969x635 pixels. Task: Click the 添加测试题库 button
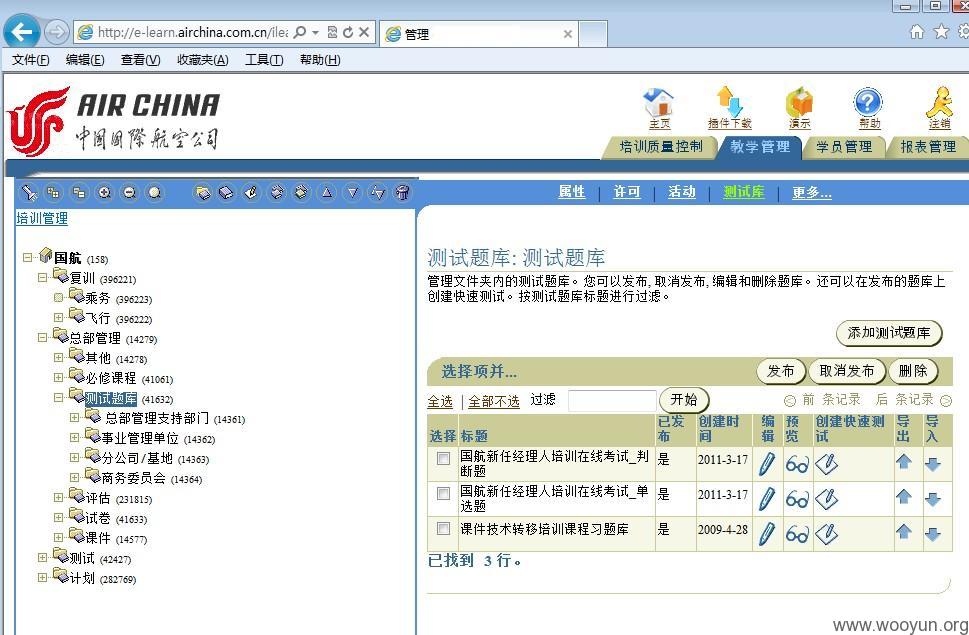coord(889,333)
